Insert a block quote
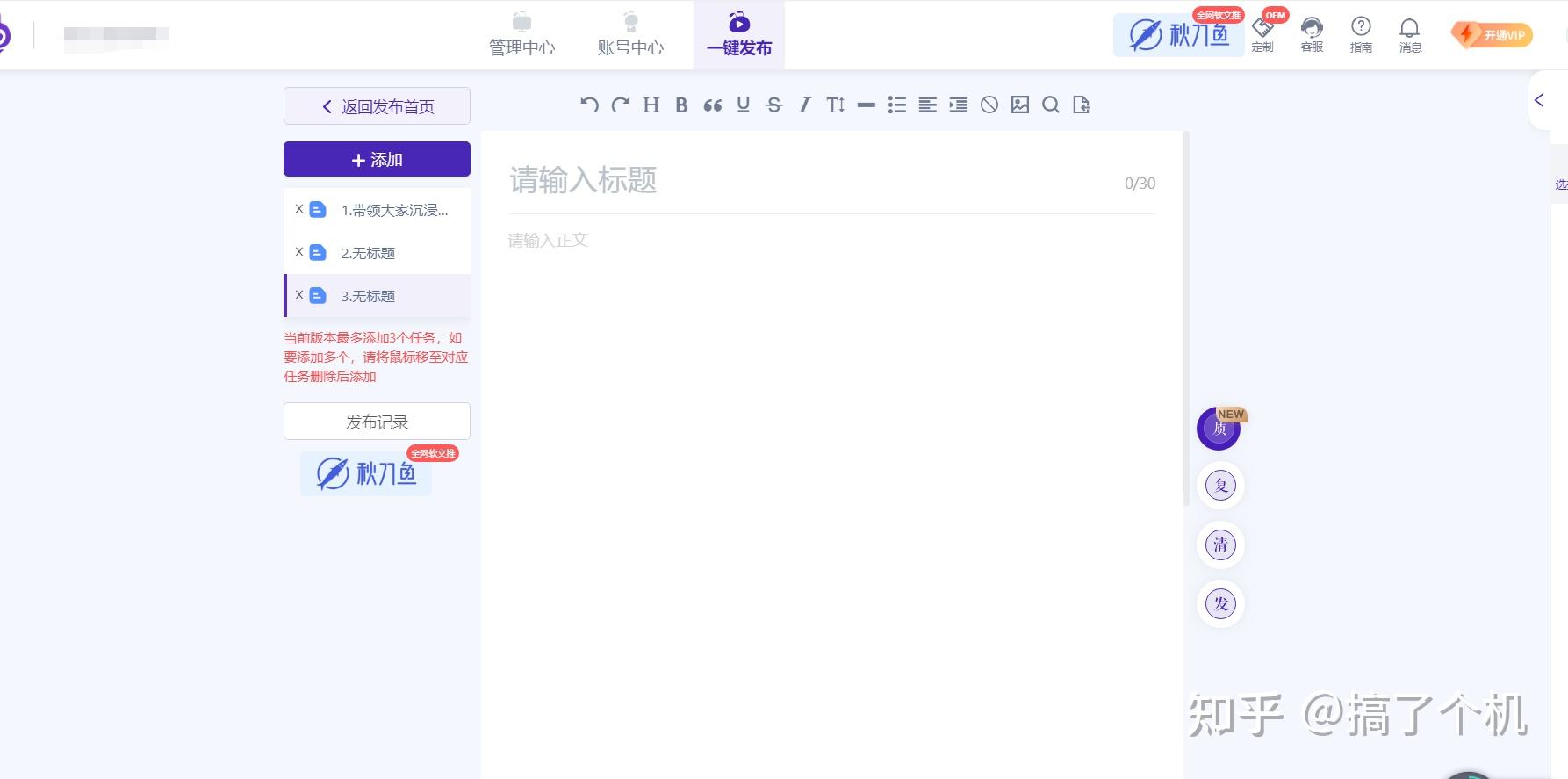Viewport: 1568px width, 779px height. pyautogui.click(x=712, y=105)
